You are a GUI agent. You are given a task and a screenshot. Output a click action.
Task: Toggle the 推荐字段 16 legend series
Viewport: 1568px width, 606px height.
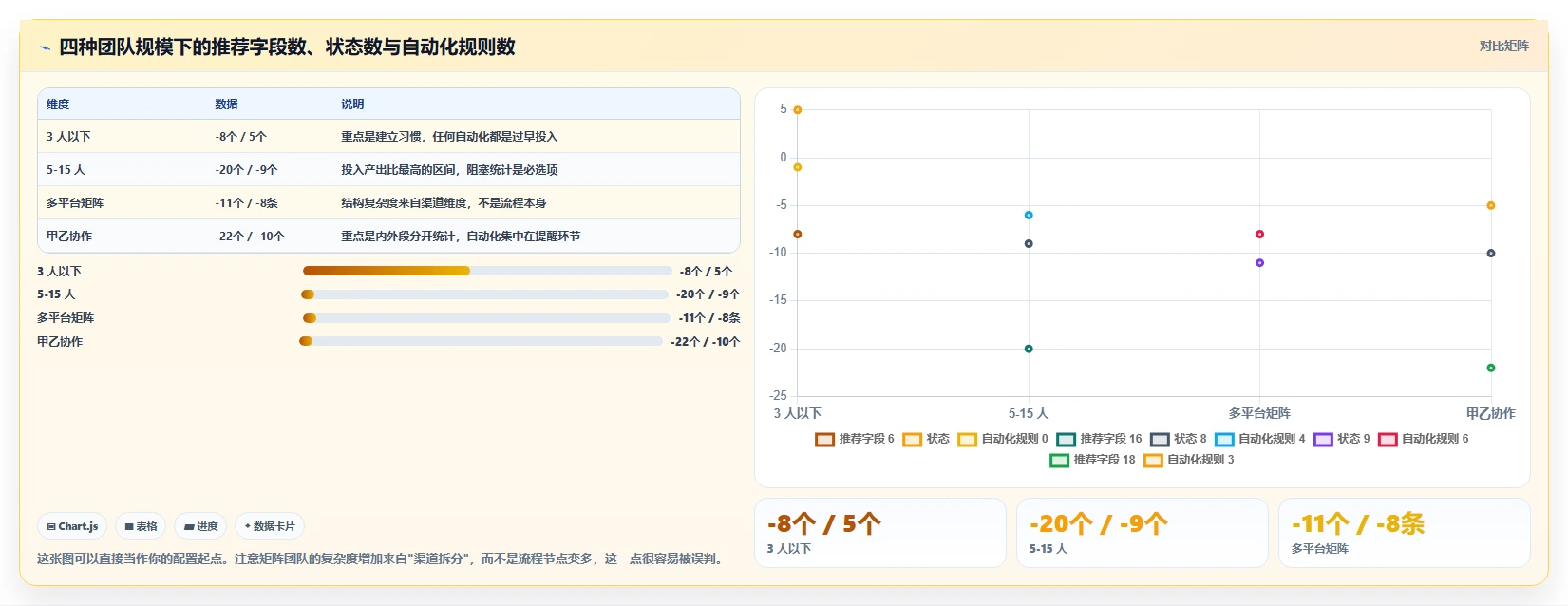[1099, 439]
